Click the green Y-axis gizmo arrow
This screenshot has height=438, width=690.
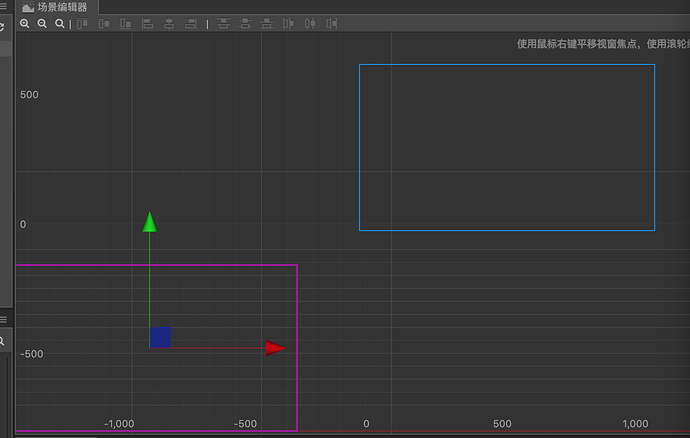(150, 222)
